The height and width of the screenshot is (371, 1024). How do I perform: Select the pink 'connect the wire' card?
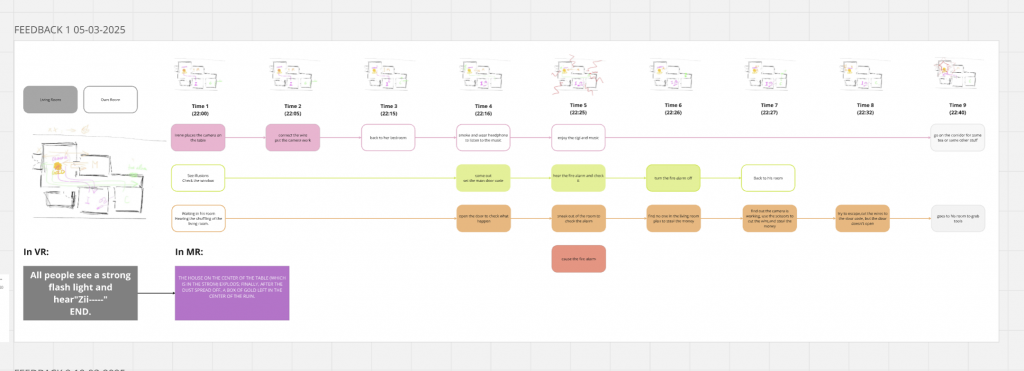pos(293,137)
